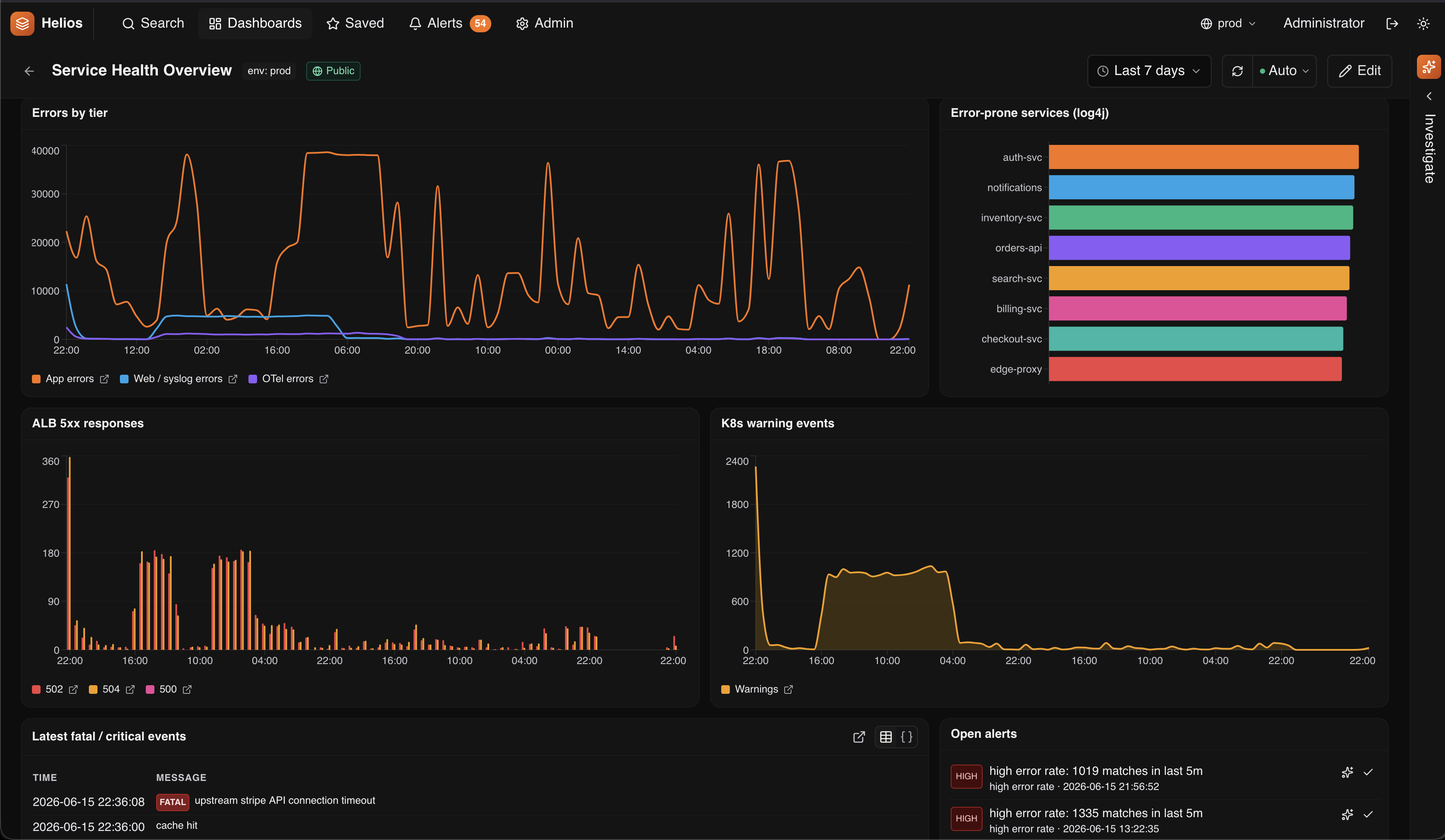Open the Search page
This screenshot has width=1445, height=840.
coord(153,24)
